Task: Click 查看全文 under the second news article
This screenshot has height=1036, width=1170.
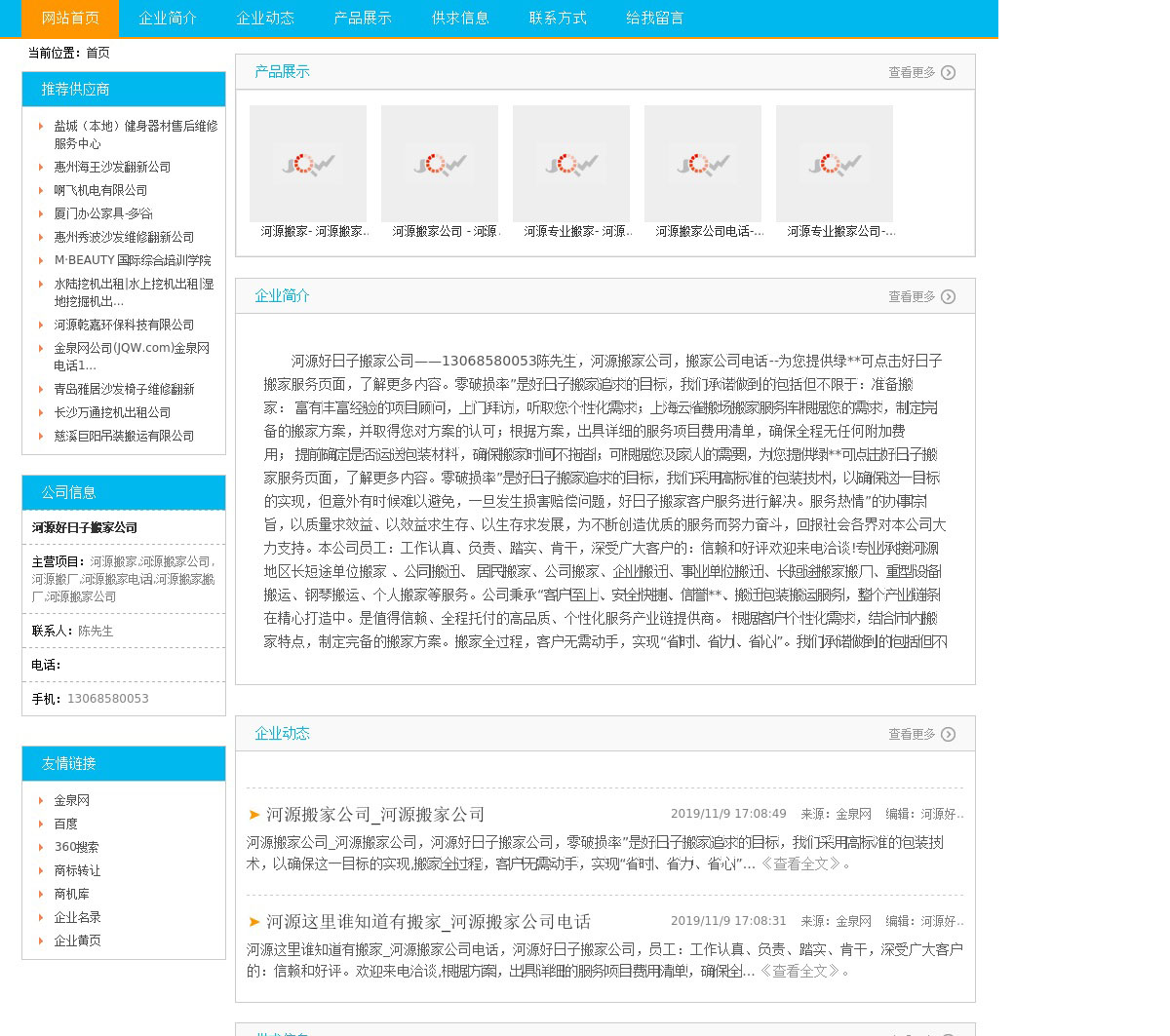Action: point(799,972)
